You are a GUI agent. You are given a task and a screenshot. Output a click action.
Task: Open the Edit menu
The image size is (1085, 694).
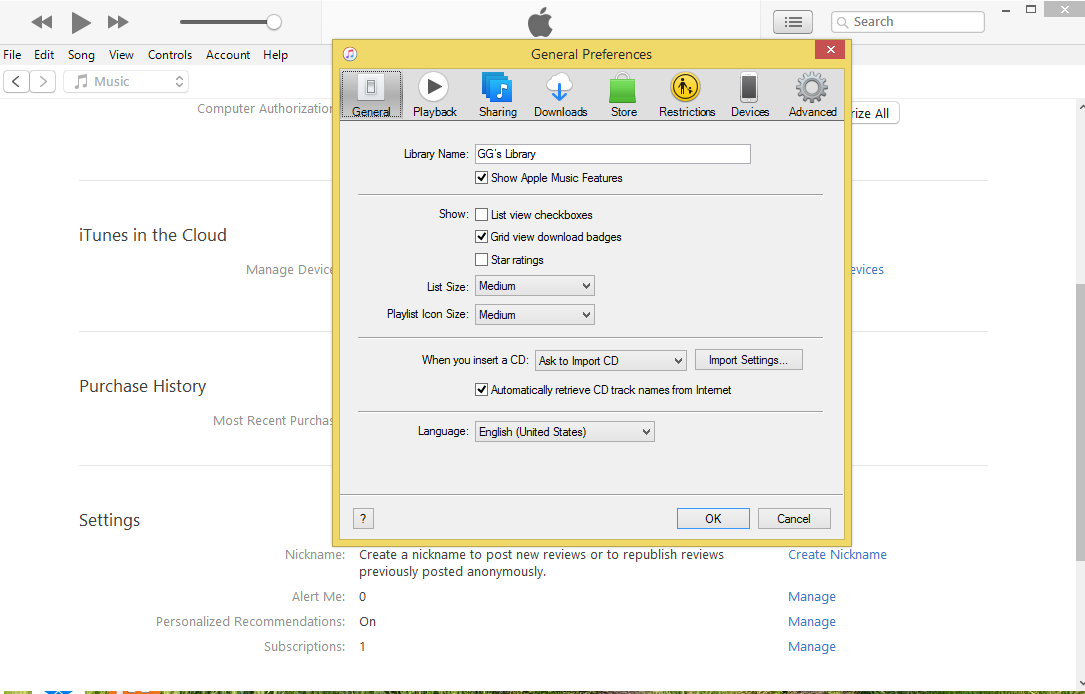pos(44,55)
